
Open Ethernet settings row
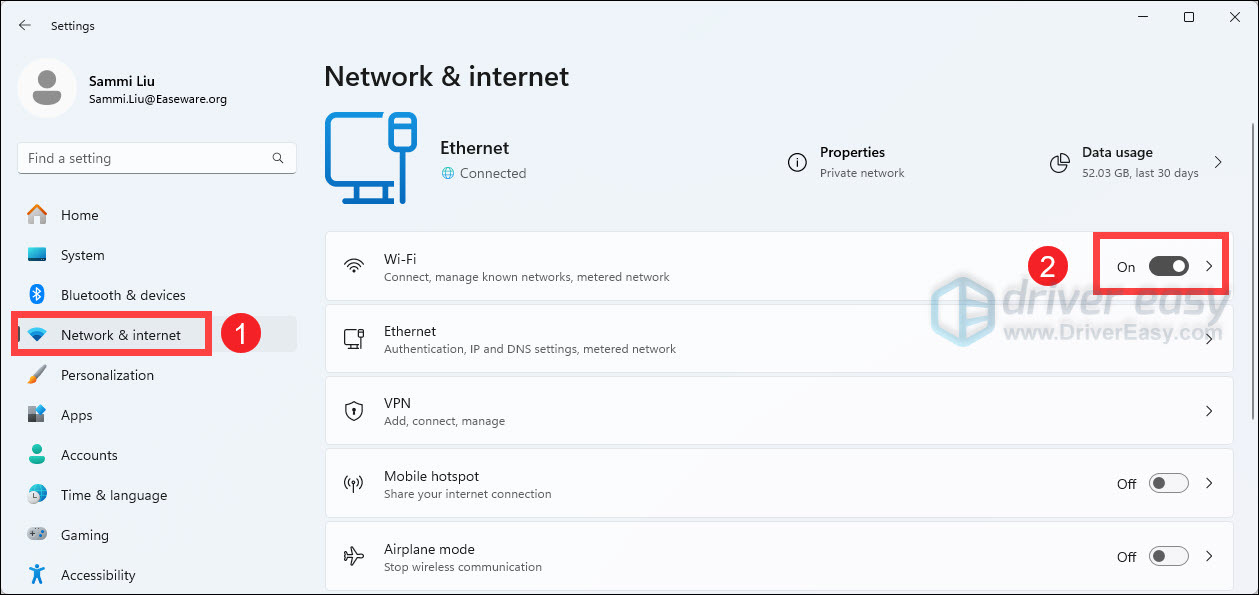point(700,339)
